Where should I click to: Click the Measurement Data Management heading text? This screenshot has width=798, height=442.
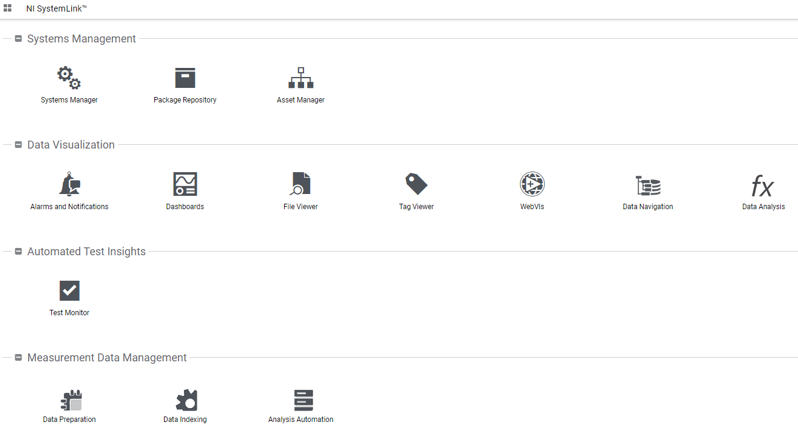coord(107,357)
